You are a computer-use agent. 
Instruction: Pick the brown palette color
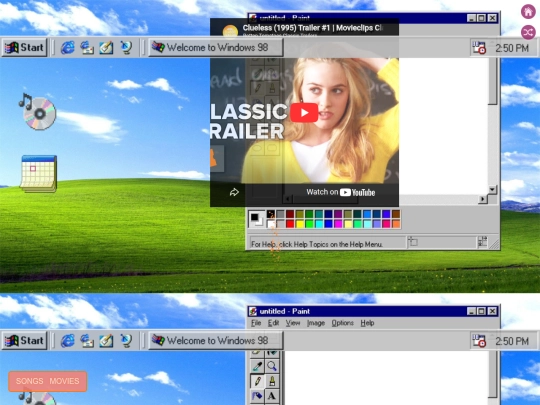point(396,215)
